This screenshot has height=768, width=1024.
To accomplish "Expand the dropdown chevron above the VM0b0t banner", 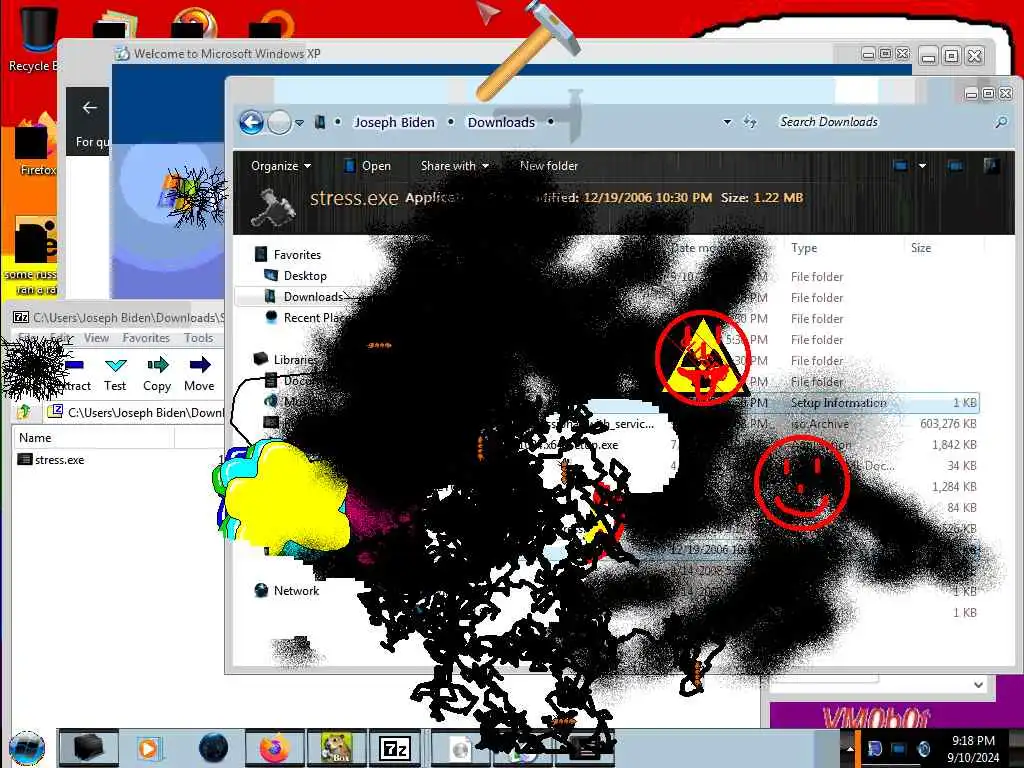I will 978,684.
